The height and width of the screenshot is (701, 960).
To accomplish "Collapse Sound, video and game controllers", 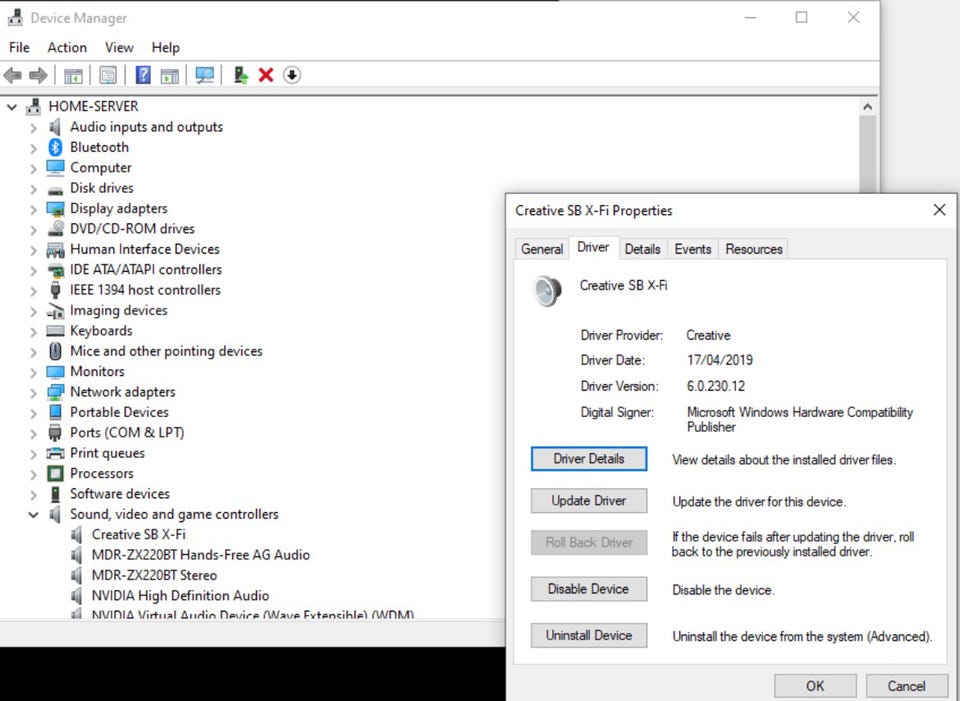I will coord(33,515).
